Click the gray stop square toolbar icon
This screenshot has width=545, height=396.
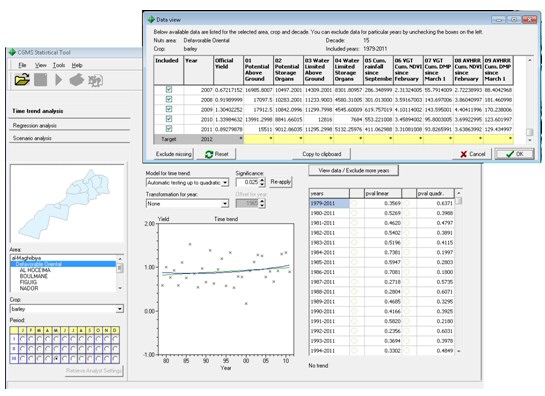(x=40, y=80)
